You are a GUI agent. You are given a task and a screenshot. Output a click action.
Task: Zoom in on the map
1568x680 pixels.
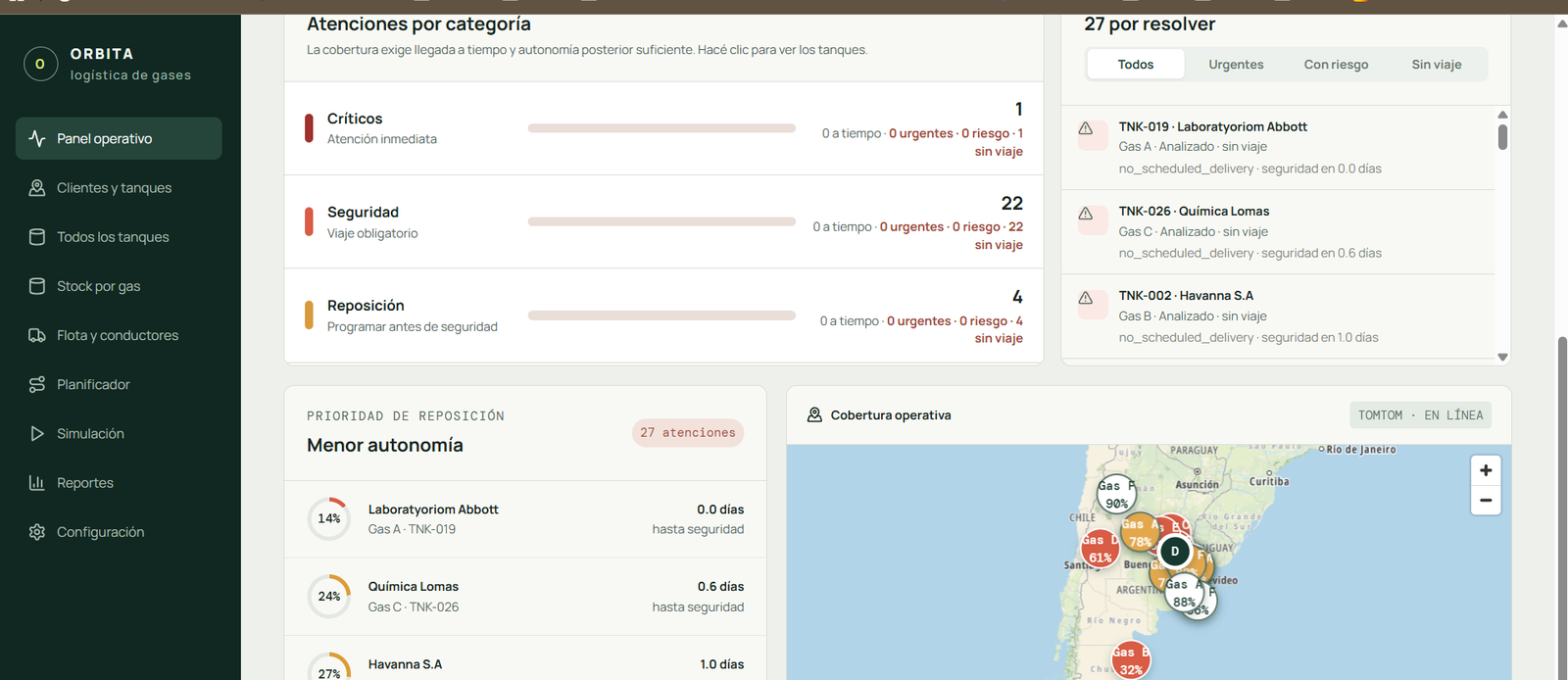pos(1486,470)
